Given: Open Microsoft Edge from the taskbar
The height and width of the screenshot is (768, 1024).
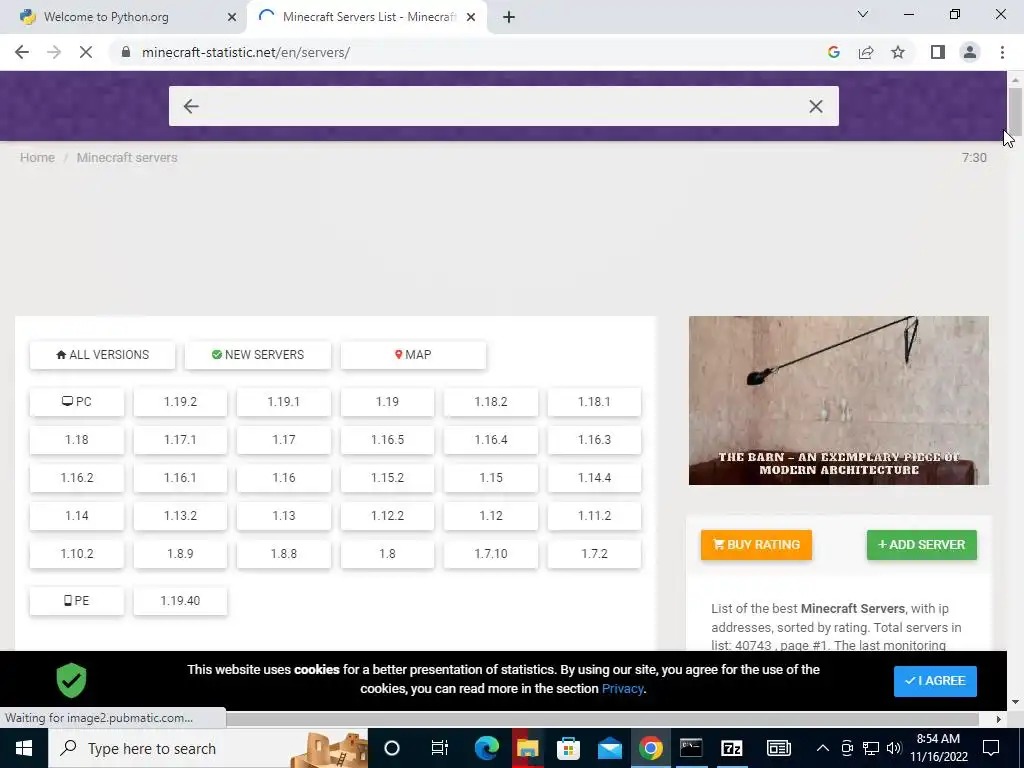Looking at the screenshot, I should pos(487,748).
